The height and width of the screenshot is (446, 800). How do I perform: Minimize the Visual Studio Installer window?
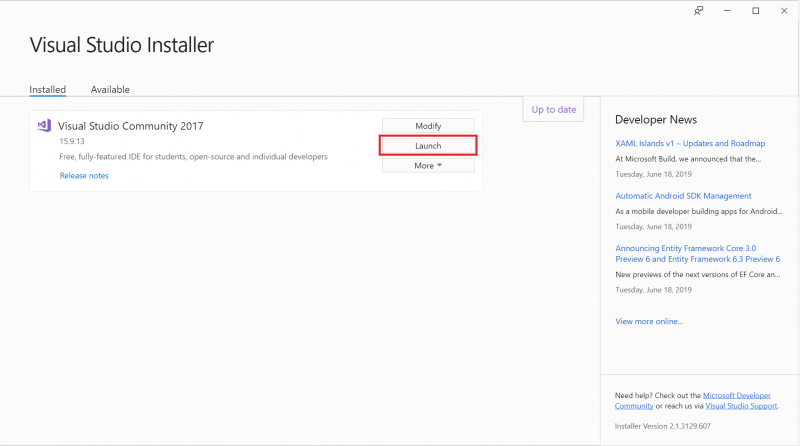(x=727, y=11)
